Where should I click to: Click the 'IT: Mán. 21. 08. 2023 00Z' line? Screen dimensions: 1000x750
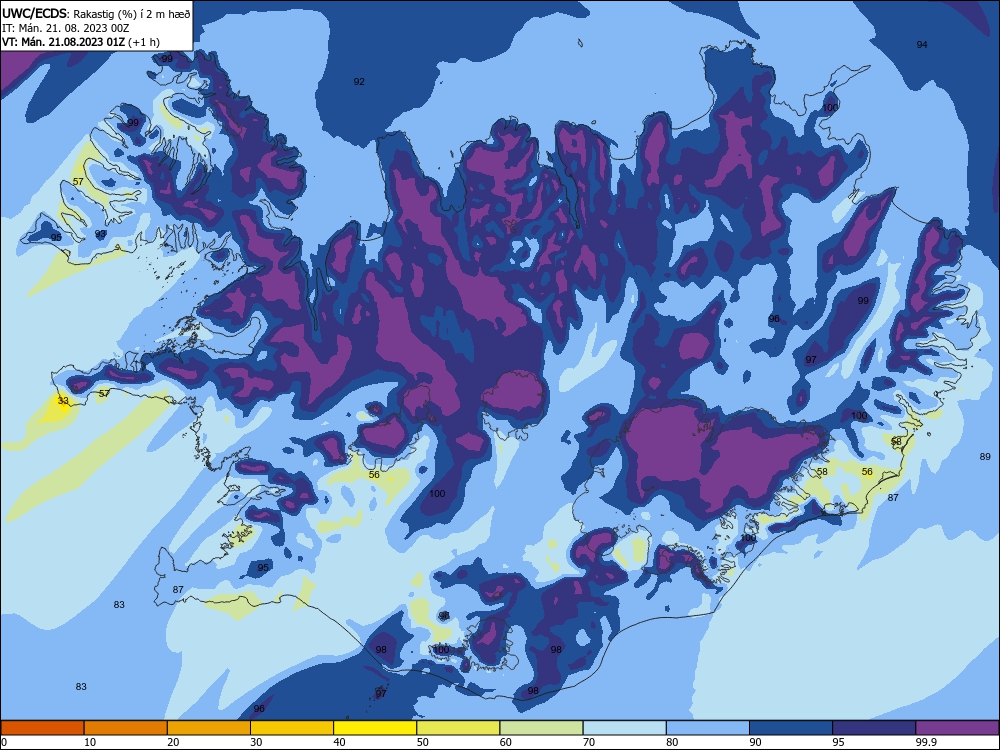[x=66, y=28]
